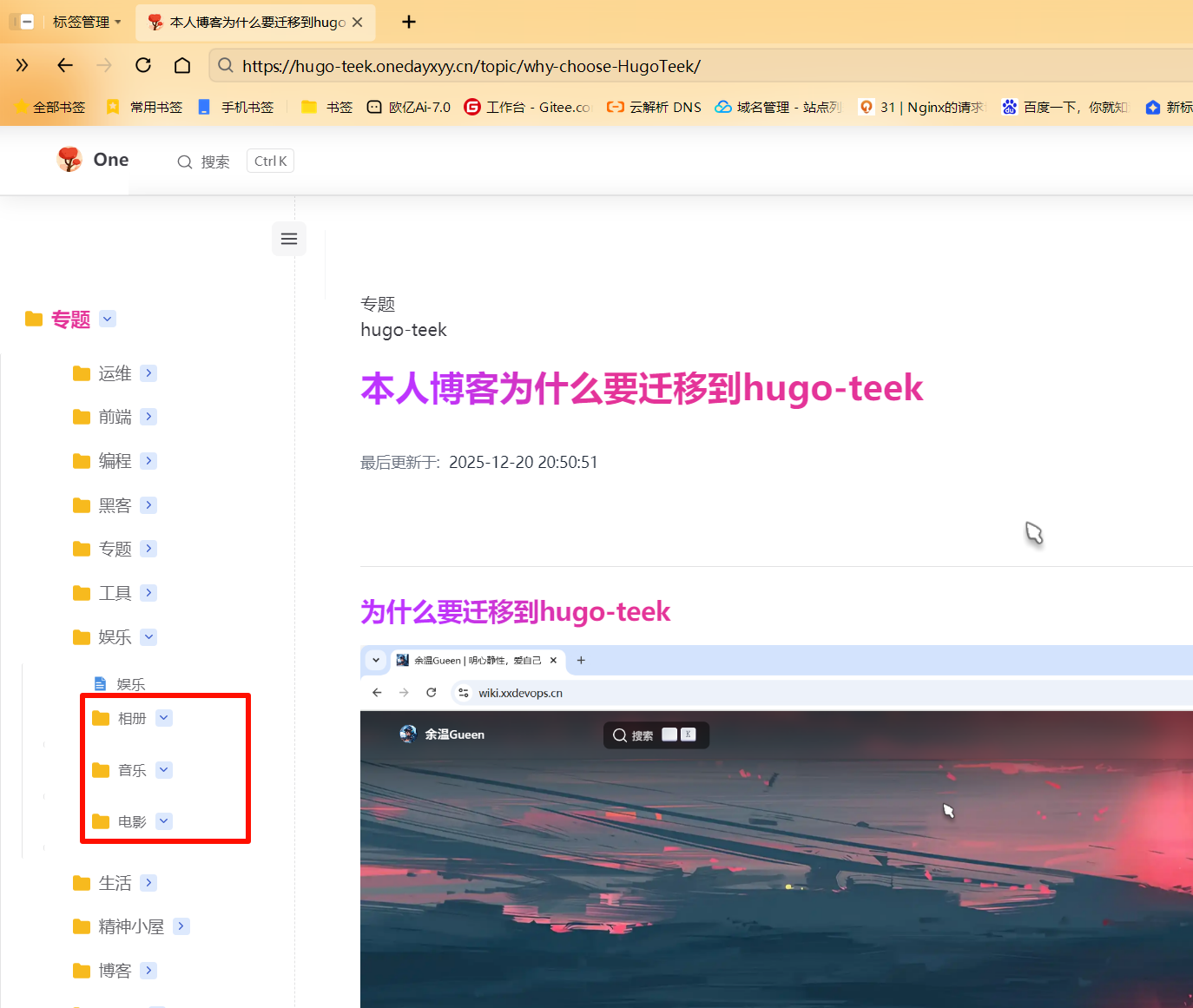Click the One site logo icon
Viewport: 1193px width, 1008px height.
point(69,160)
